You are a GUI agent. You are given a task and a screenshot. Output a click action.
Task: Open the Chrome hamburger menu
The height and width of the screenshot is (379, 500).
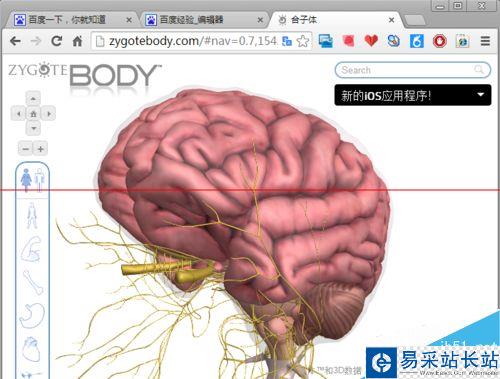[x=485, y=41]
